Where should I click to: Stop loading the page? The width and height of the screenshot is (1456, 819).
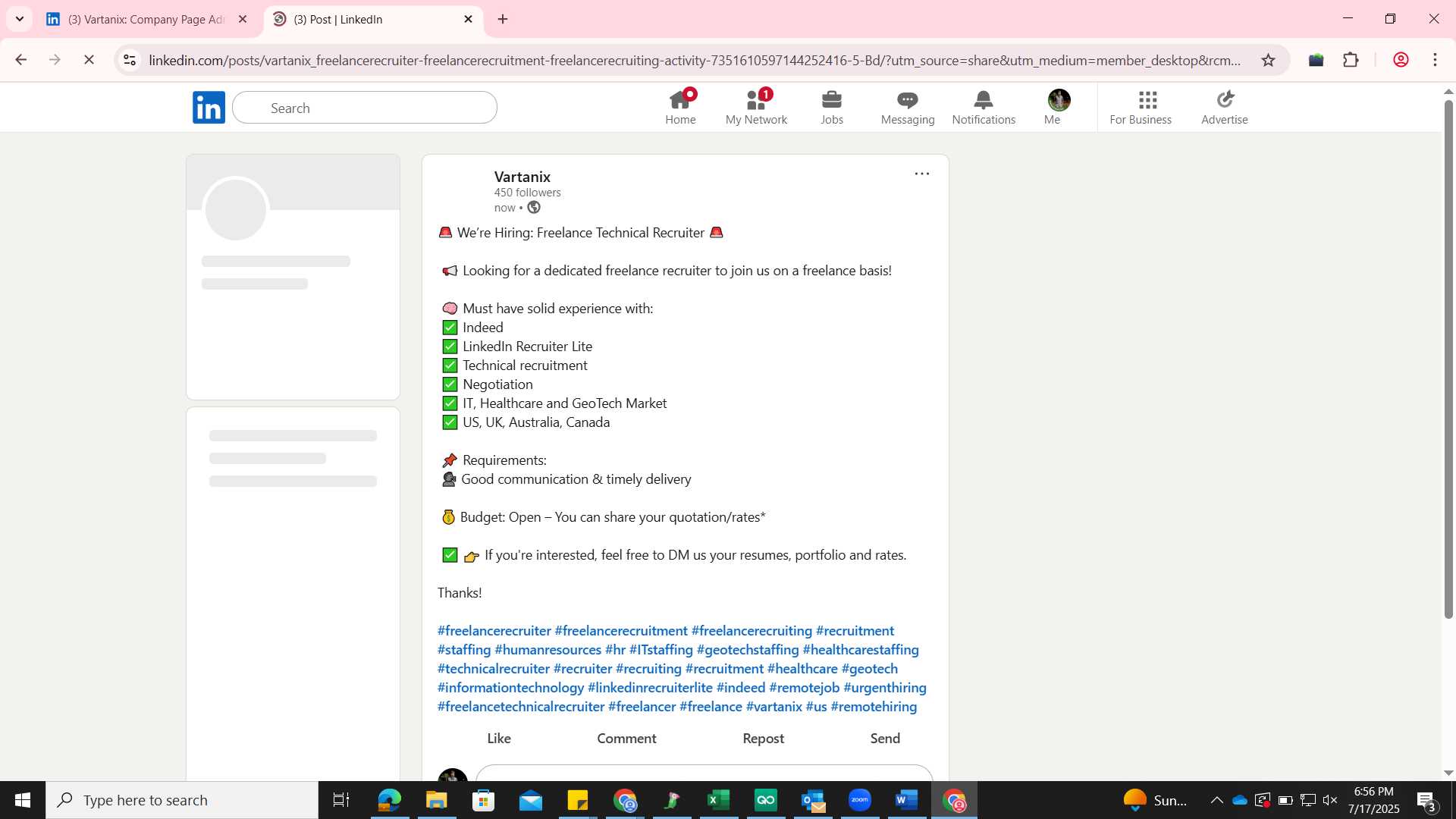click(89, 60)
